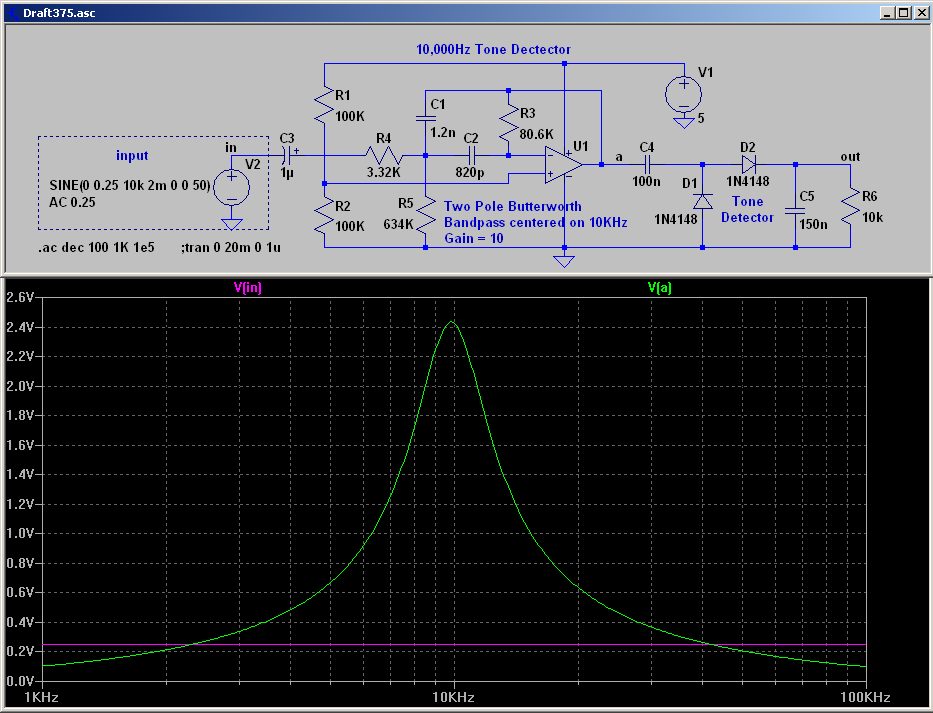
Task: Click the 1KHz frequency axis label
Action: [41, 698]
